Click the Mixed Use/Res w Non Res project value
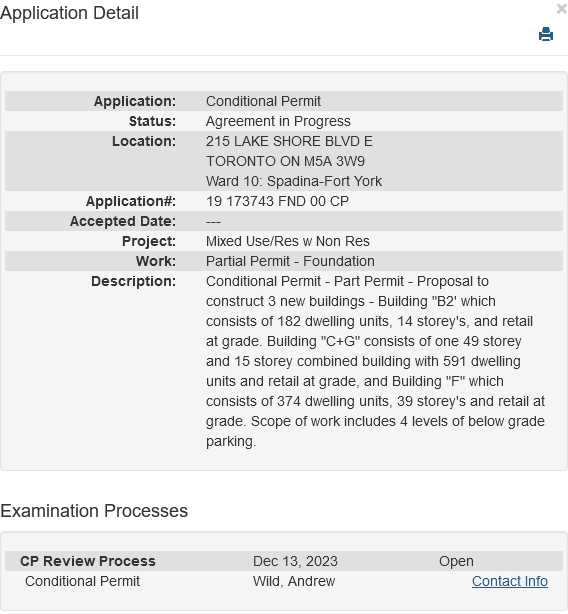 point(288,241)
